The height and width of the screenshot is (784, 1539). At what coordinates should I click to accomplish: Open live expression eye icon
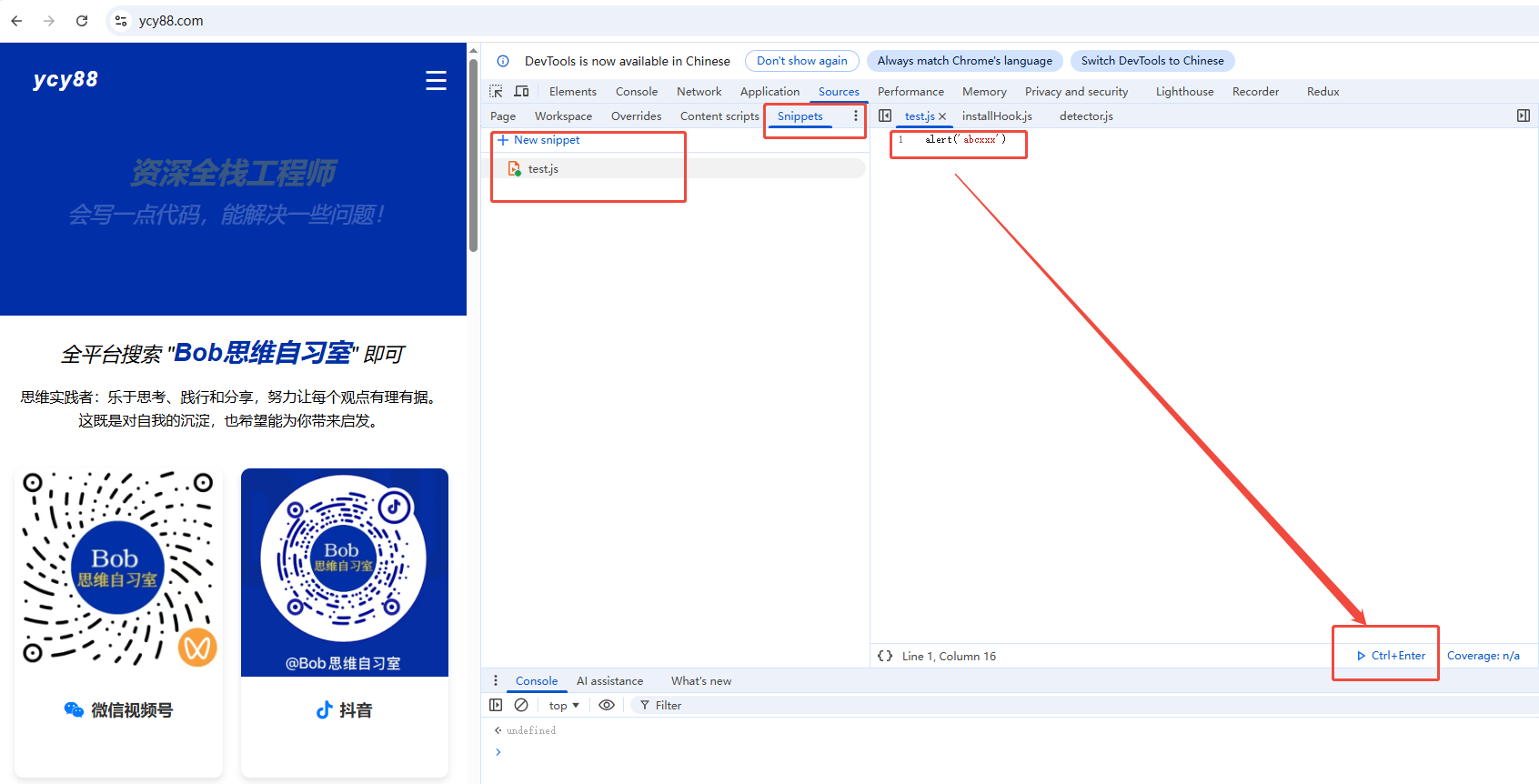[607, 705]
